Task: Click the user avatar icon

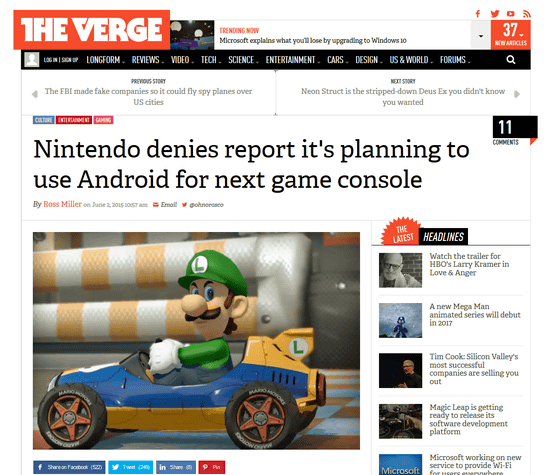Action: [31, 60]
